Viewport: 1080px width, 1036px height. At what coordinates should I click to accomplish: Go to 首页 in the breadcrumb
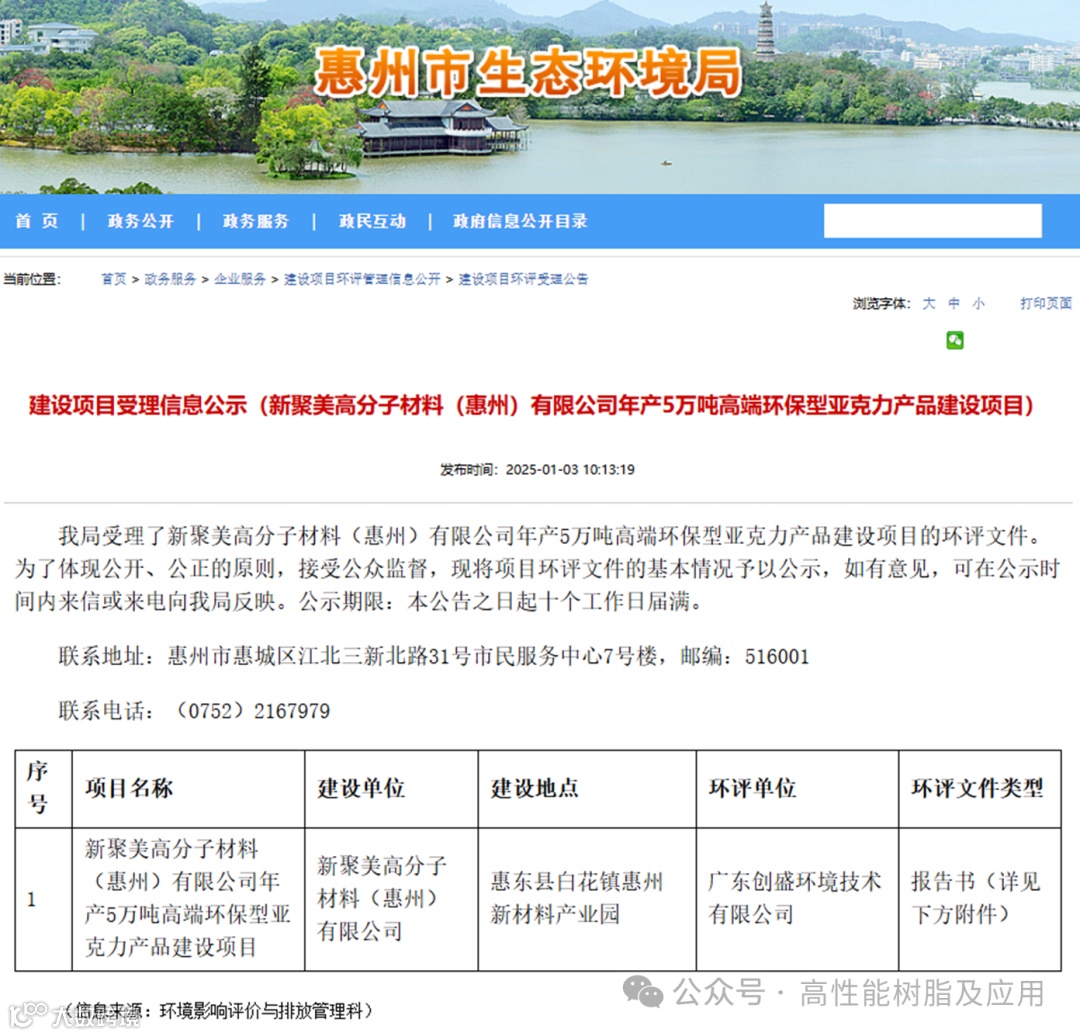pyautogui.click(x=114, y=279)
